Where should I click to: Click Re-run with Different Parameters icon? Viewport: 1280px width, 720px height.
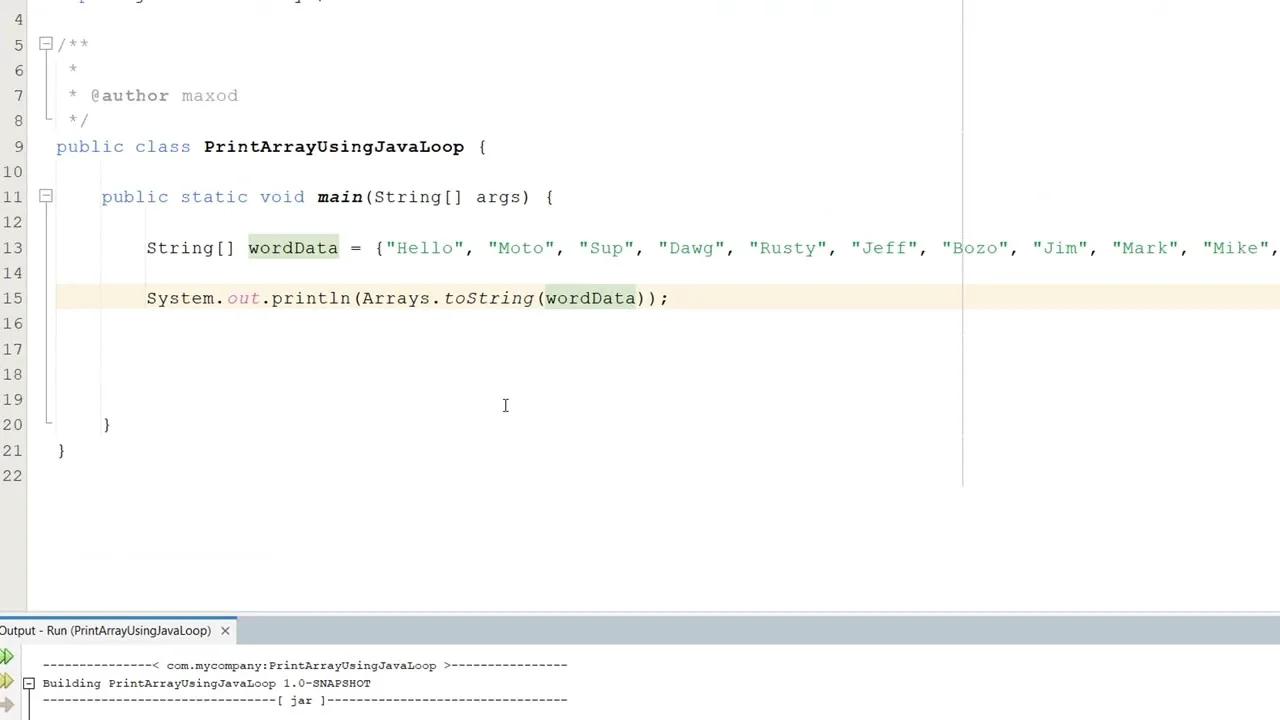pyautogui.click(x=7, y=680)
